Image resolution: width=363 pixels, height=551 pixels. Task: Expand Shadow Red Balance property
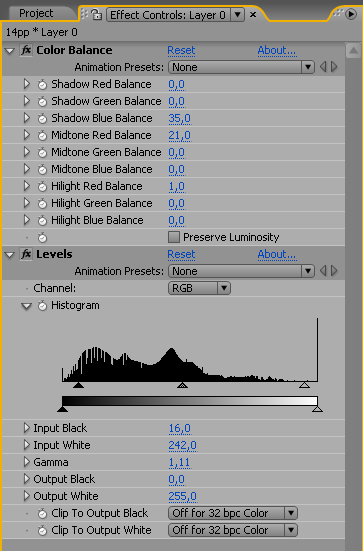[27, 84]
